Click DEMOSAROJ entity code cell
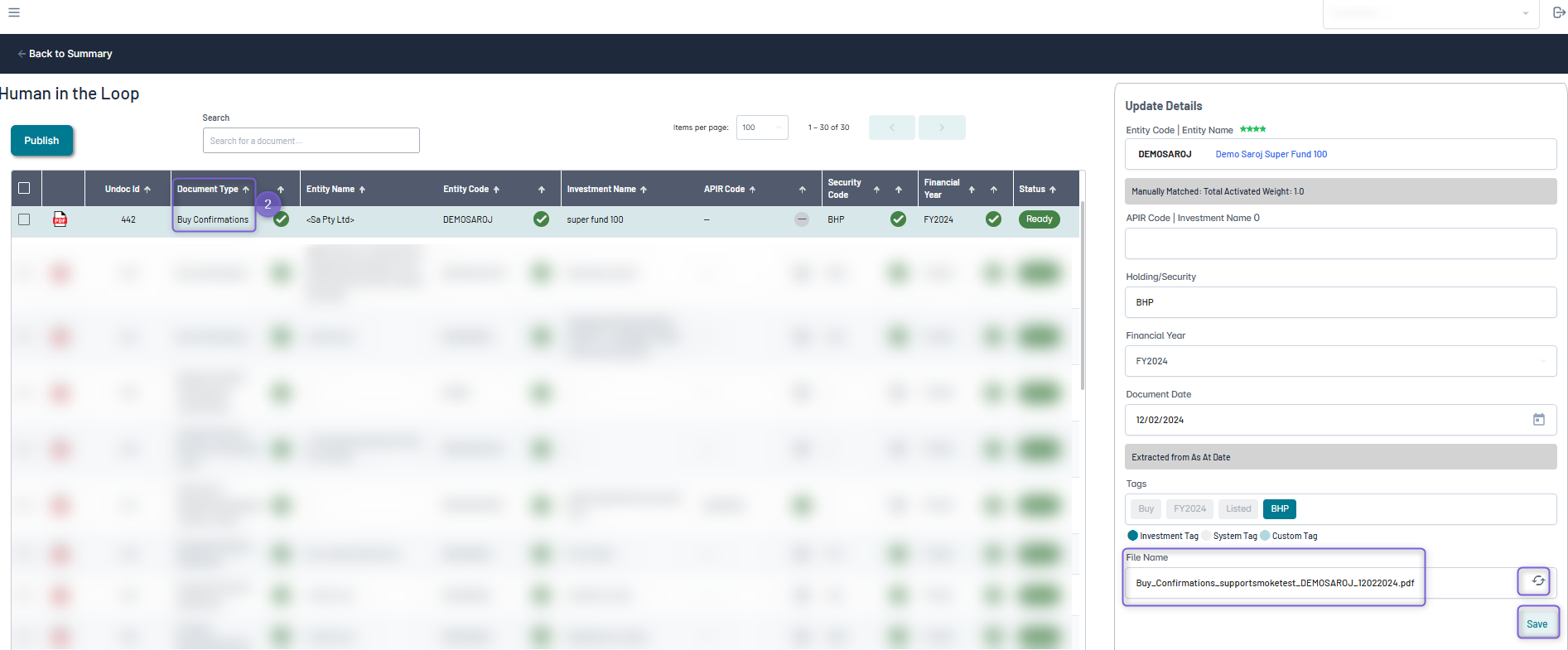The height and width of the screenshot is (650, 1568). 468,219
